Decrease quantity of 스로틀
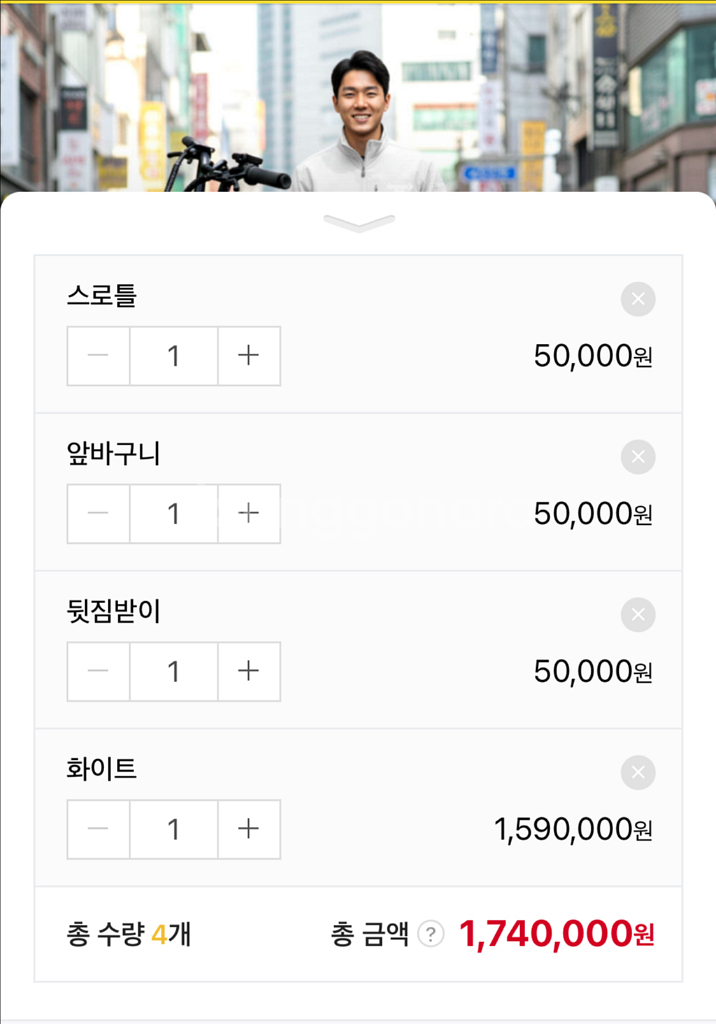Image resolution: width=716 pixels, height=1024 pixels. click(98, 356)
